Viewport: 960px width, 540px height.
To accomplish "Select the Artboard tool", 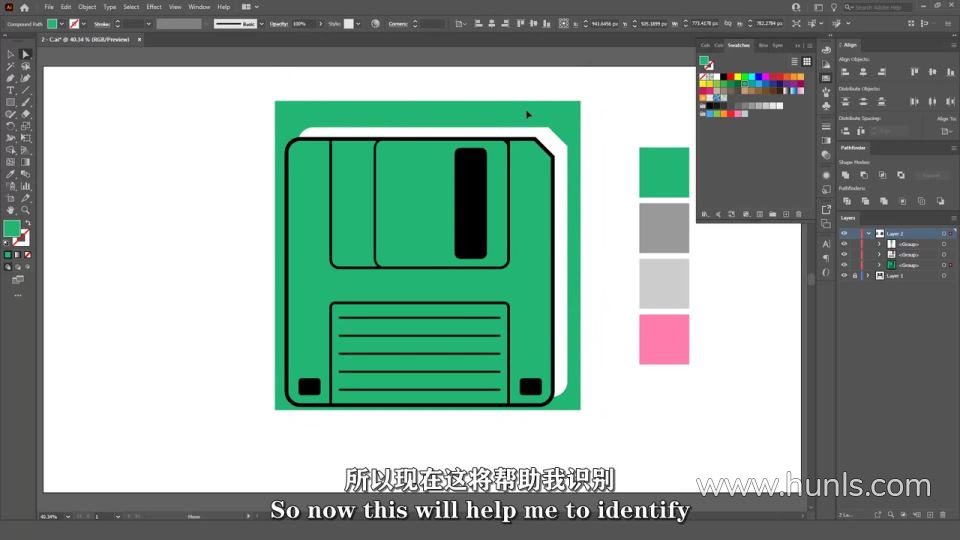I will 10,198.
